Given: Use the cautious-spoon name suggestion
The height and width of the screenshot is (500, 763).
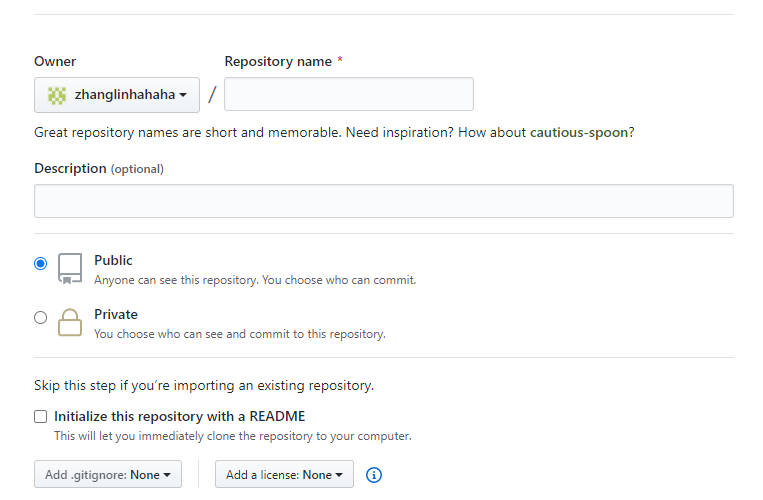Looking at the screenshot, I should (x=580, y=132).
